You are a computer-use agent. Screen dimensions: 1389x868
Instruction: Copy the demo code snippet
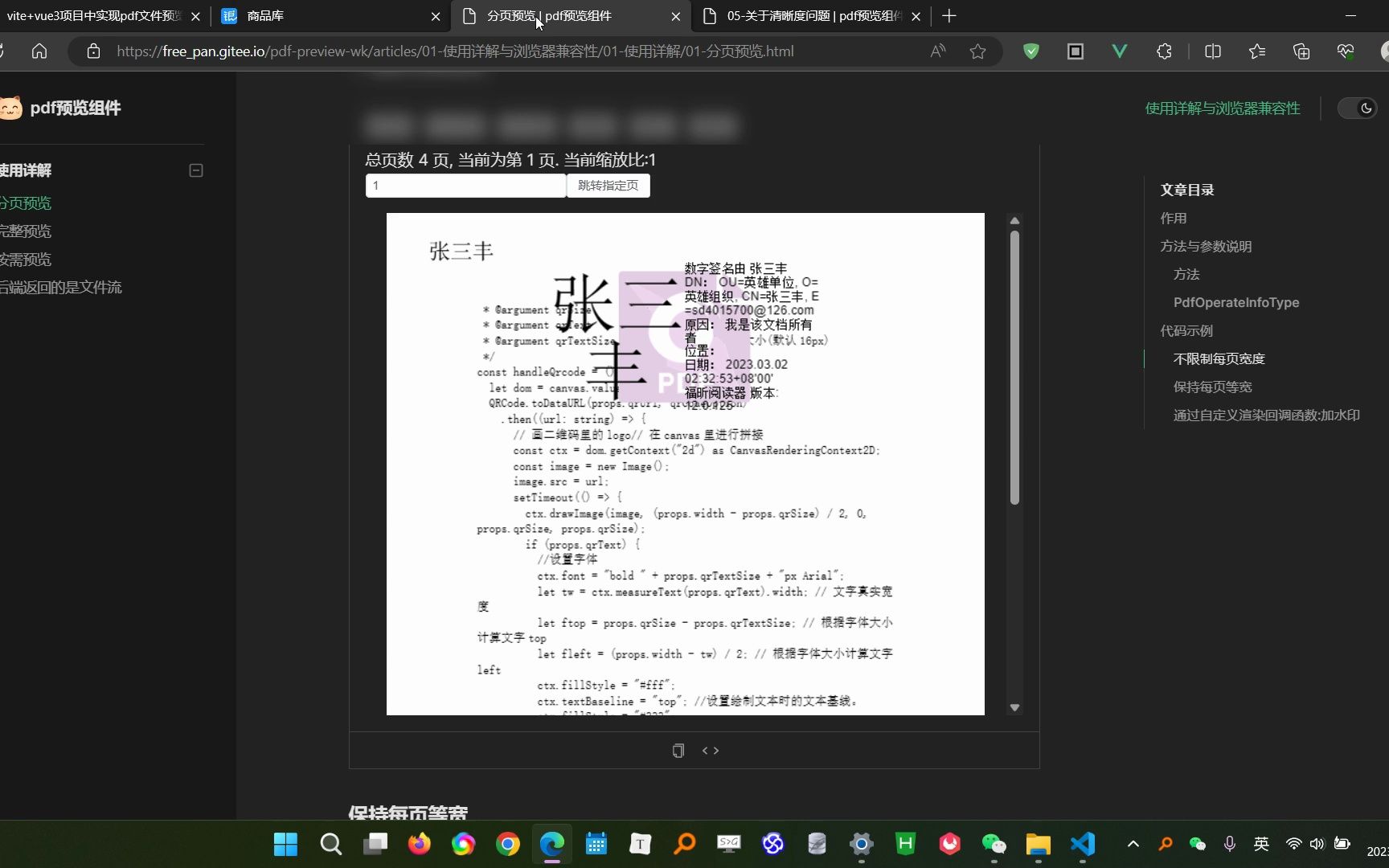tap(678, 750)
